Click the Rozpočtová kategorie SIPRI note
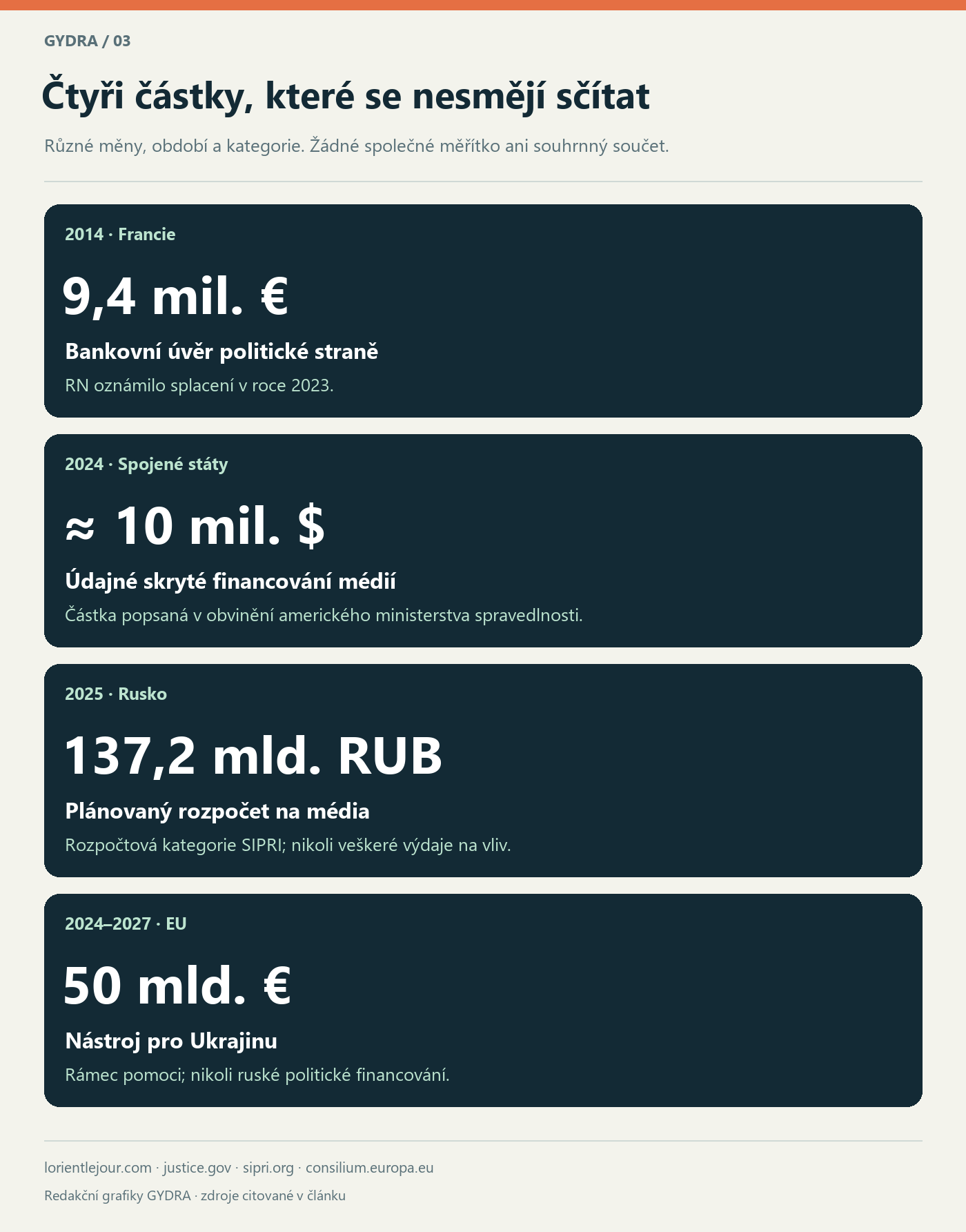The image size is (966, 1232). pyautogui.click(x=288, y=845)
